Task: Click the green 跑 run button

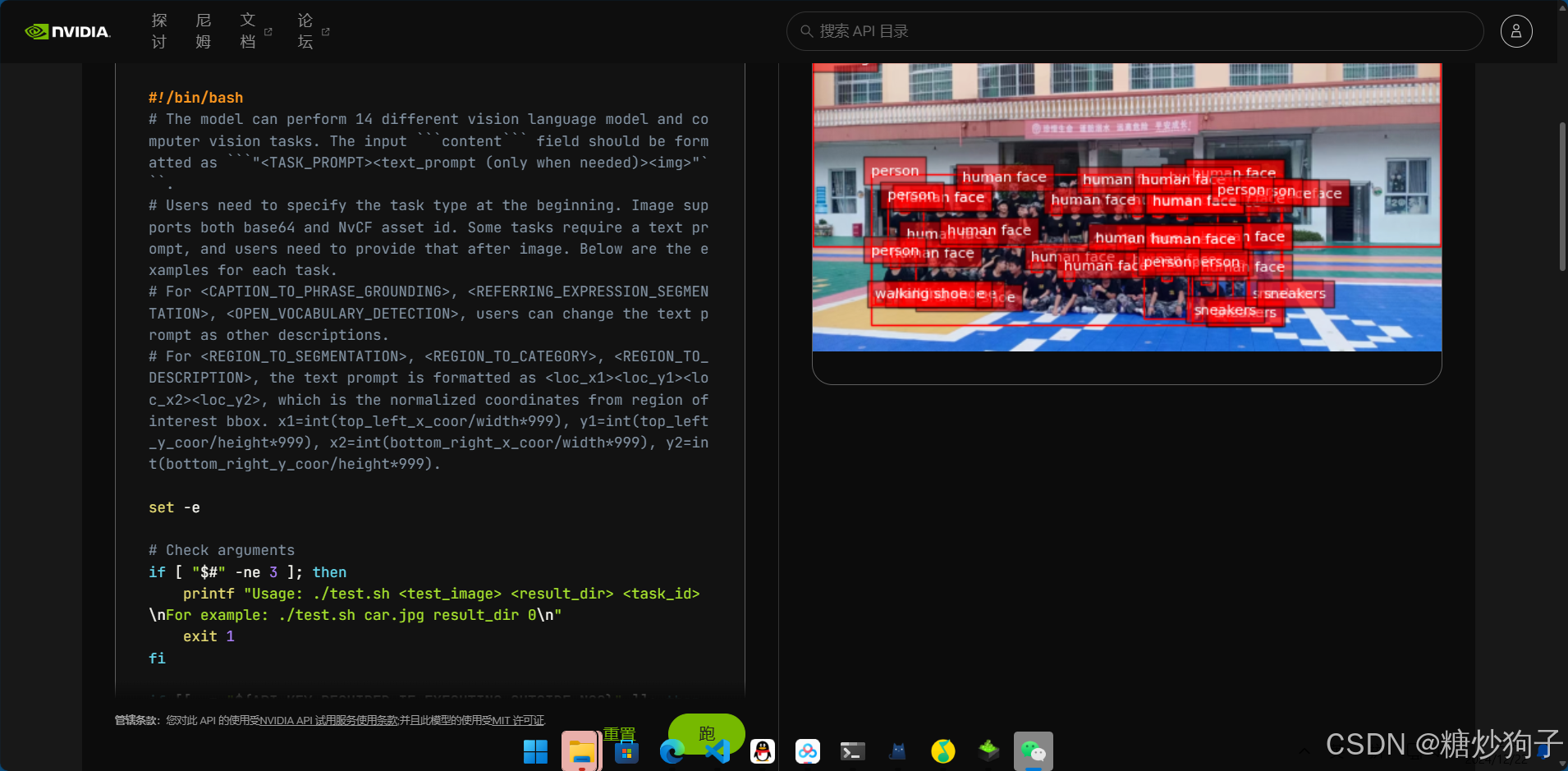Action: [x=707, y=733]
